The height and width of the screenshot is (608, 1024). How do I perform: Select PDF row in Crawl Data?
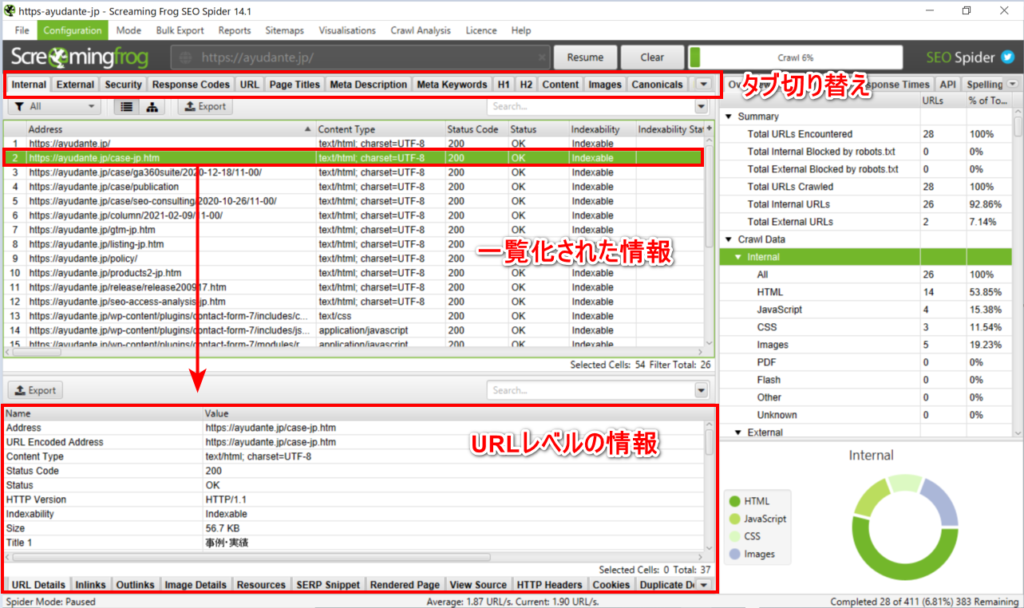[866, 362]
